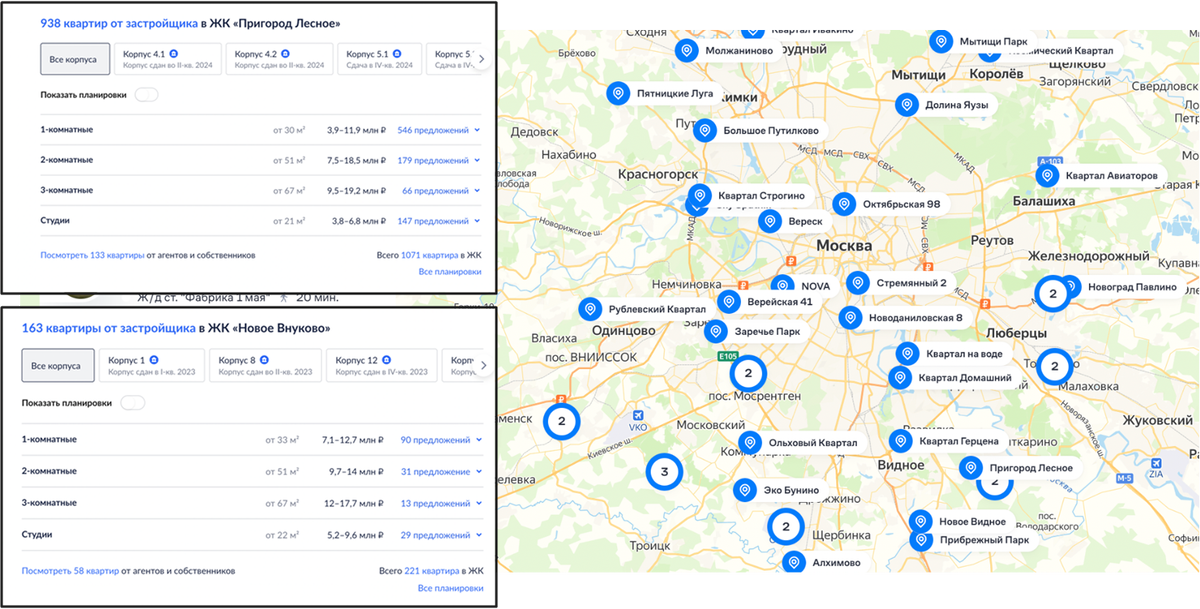Click the price 7,1–12,7 млн ₽
Viewport: 1200px width, 609px height.
tap(353, 440)
